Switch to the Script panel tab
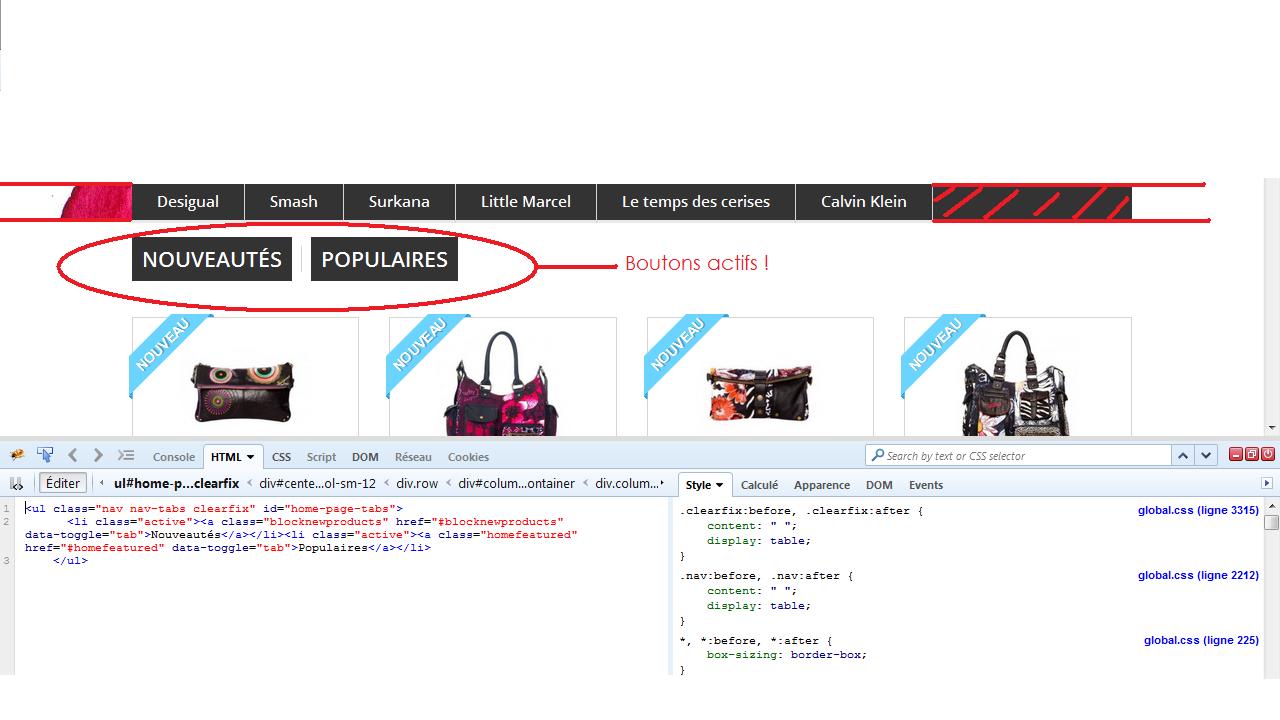 (321, 457)
